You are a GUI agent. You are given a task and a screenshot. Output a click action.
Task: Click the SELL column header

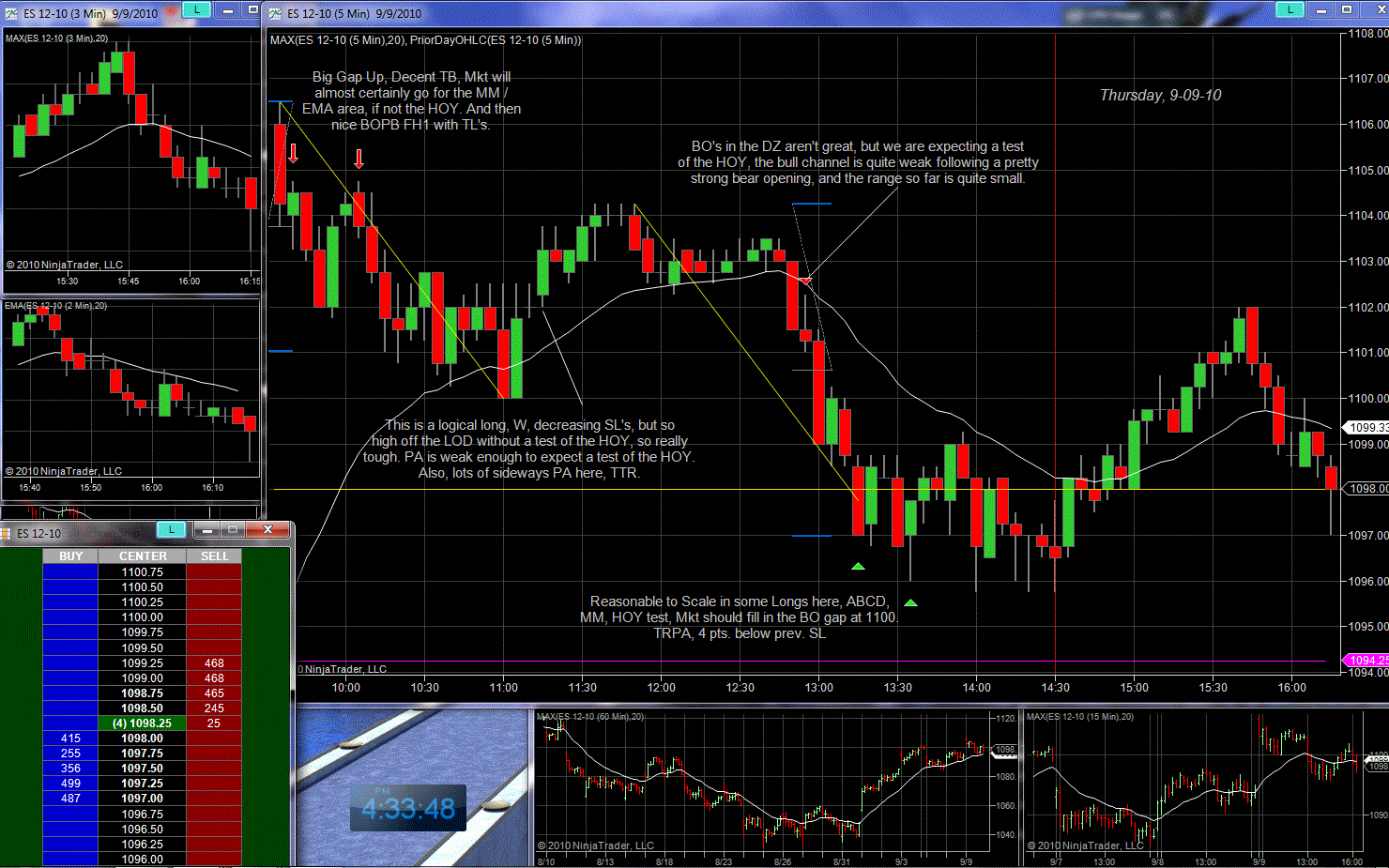(x=214, y=556)
